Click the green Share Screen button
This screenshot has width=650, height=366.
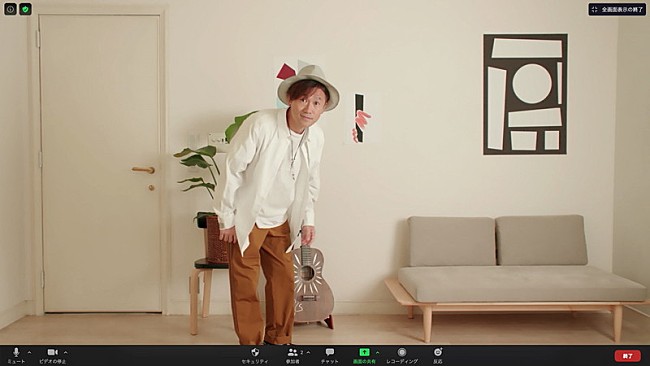coord(364,356)
